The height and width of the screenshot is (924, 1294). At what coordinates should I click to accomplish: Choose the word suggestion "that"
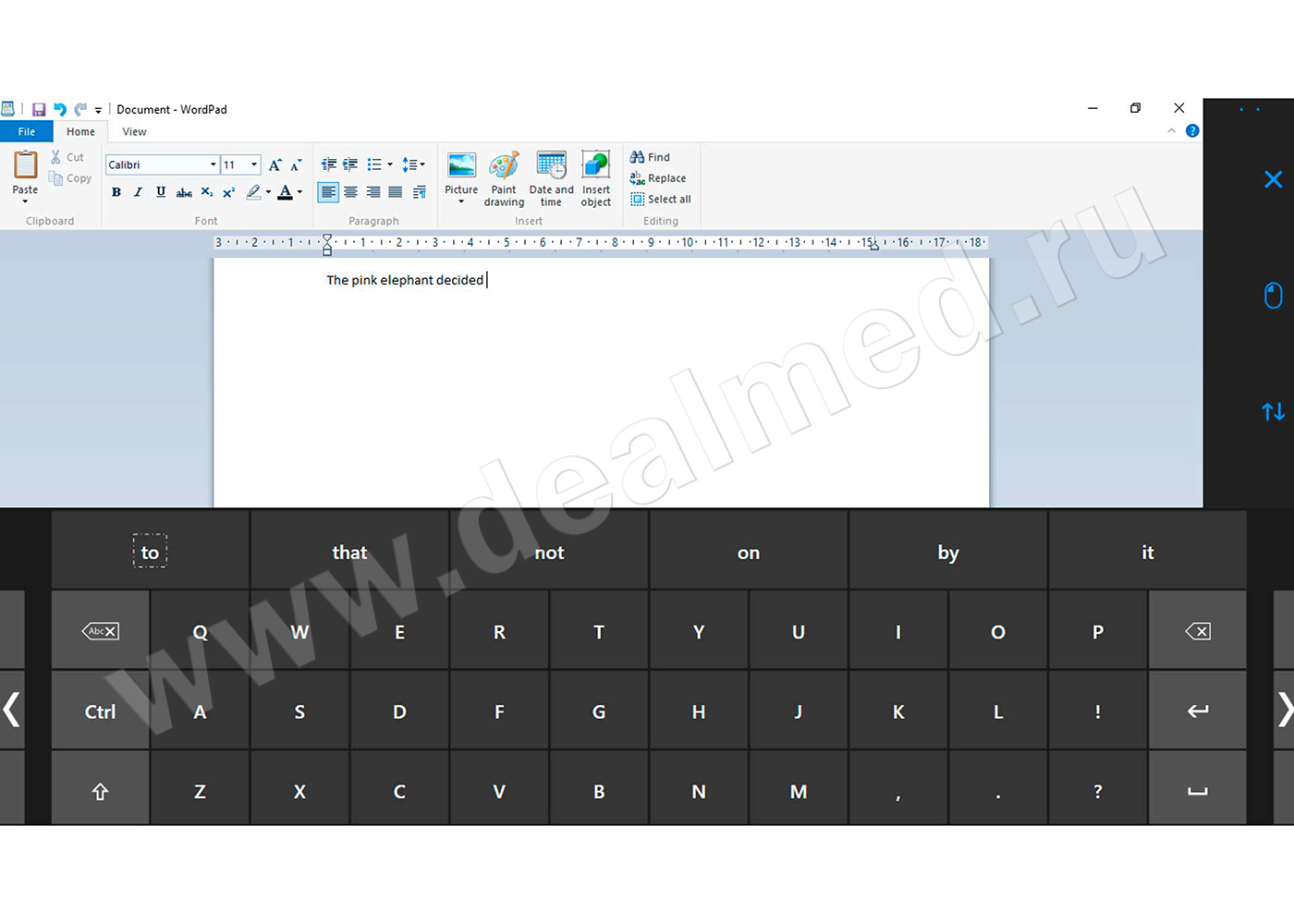tap(349, 551)
